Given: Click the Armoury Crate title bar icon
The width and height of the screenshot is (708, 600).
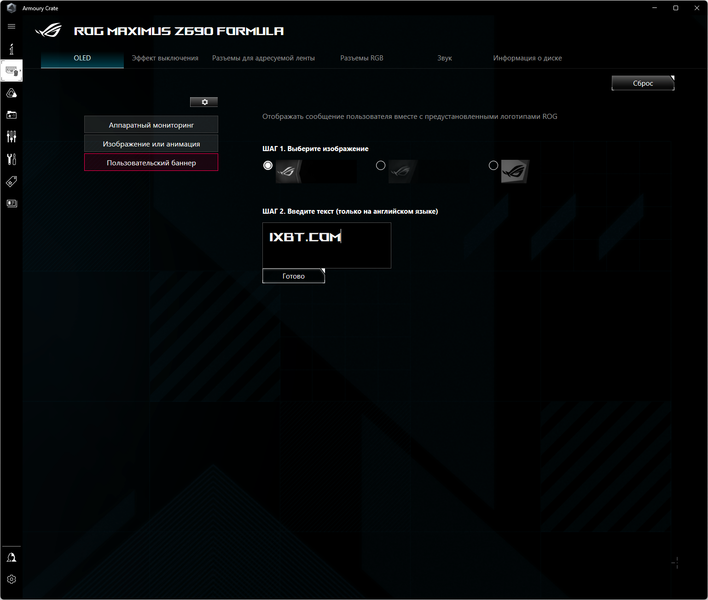Looking at the screenshot, I should coord(12,8).
